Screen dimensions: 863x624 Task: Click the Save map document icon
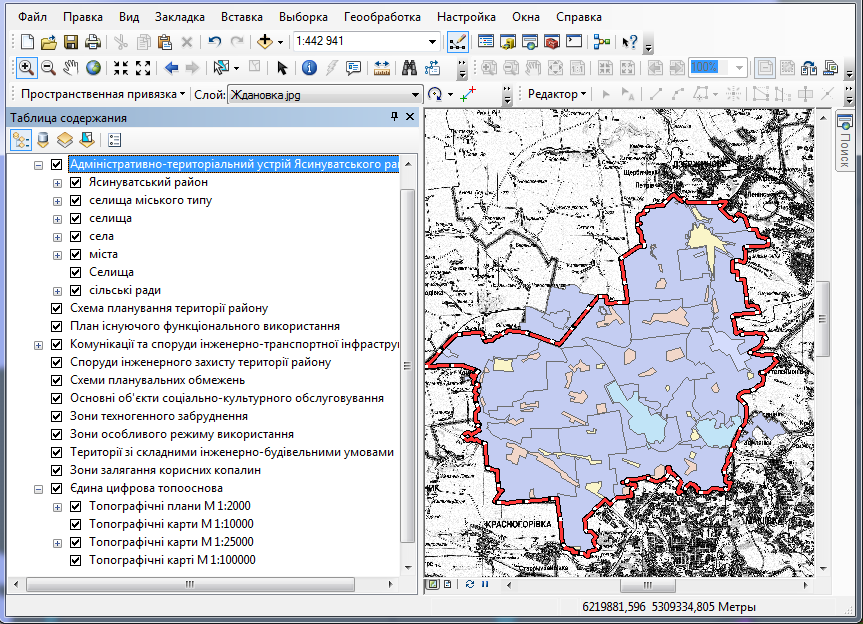pyautogui.click(x=71, y=42)
